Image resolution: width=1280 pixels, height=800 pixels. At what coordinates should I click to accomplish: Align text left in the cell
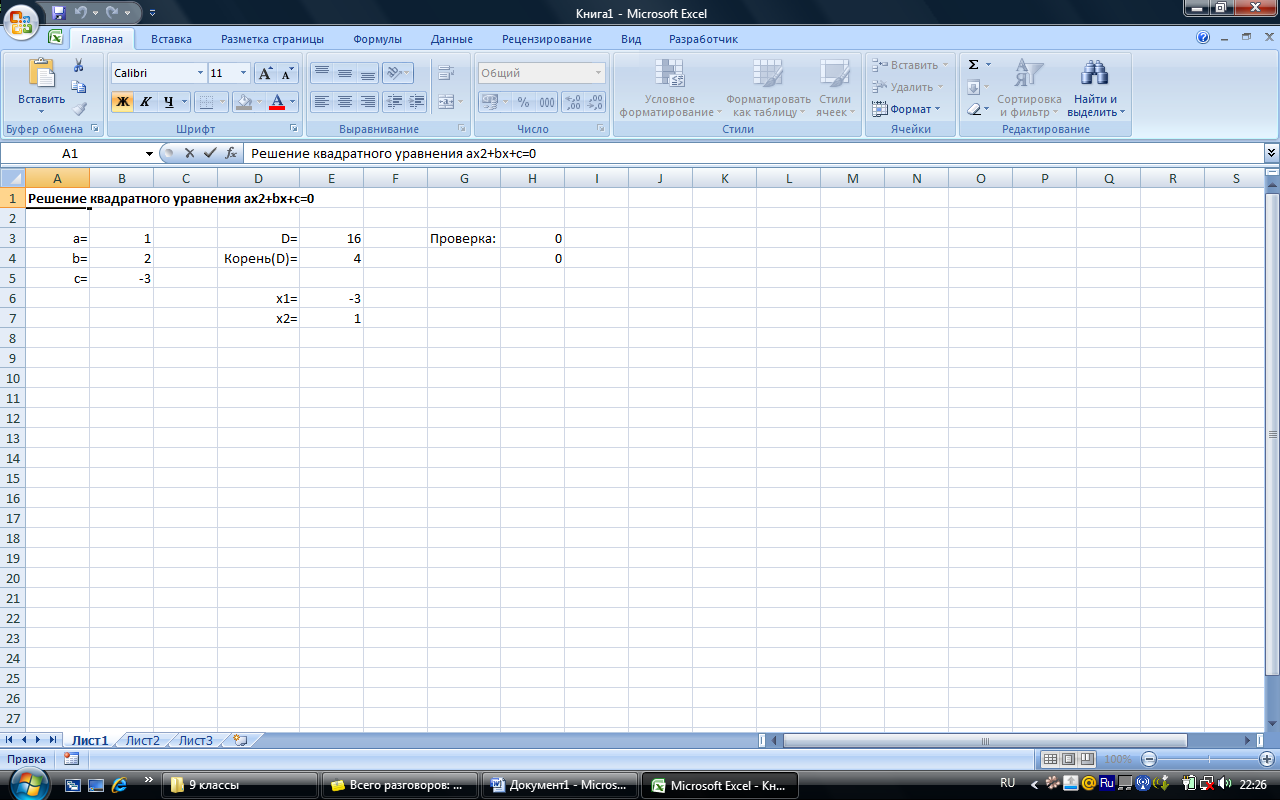tap(321, 101)
